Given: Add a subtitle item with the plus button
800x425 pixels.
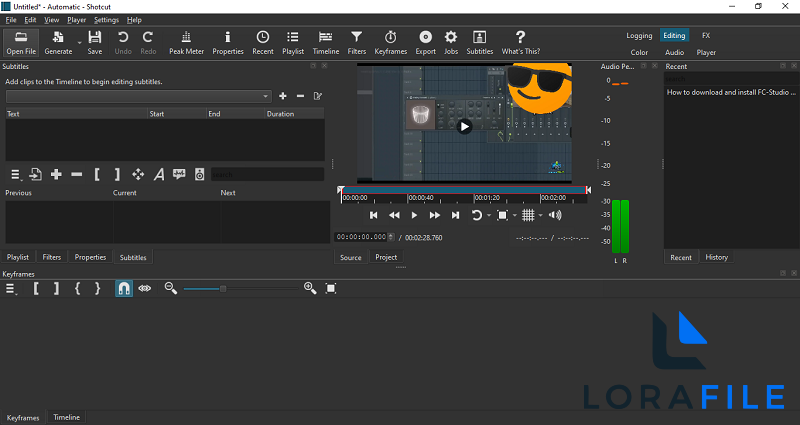Looking at the screenshot, I should 56,174.
